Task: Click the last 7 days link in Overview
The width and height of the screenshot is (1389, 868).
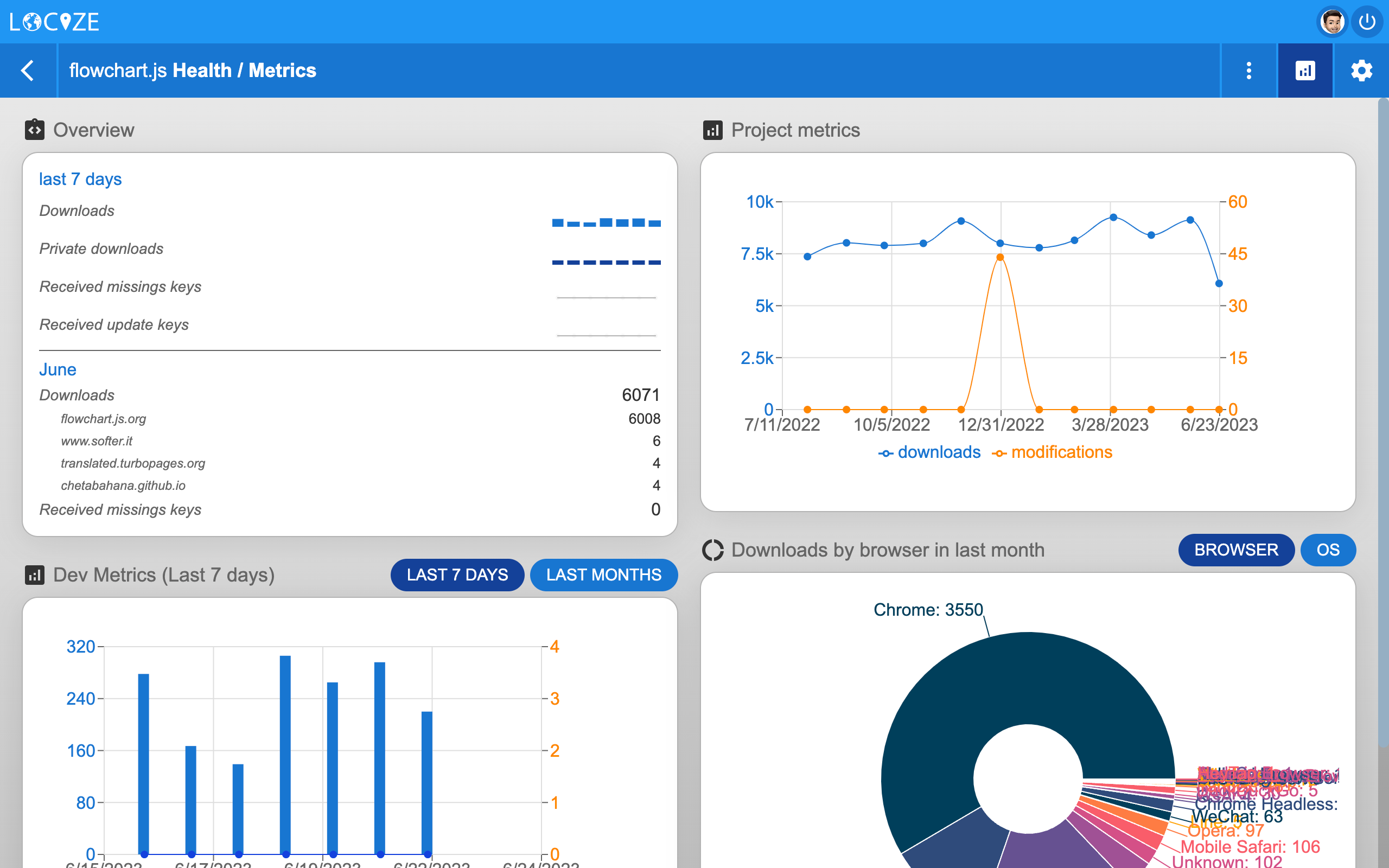Action: point(80,178)
